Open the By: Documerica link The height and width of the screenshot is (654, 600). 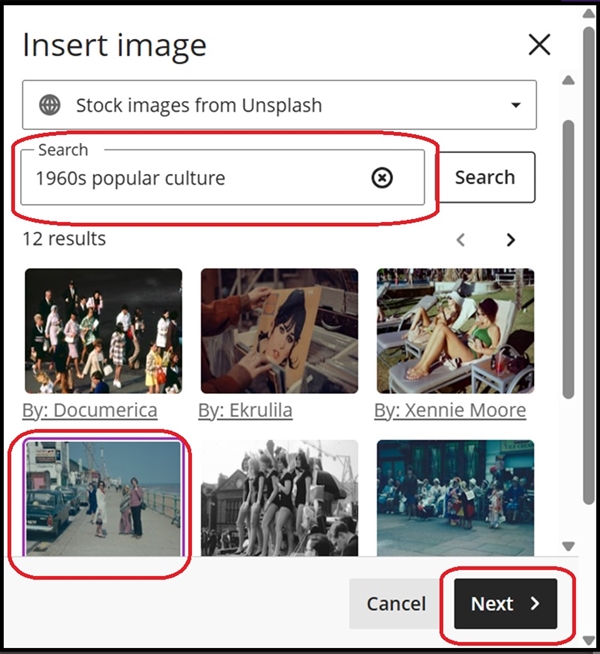[90, 410]
